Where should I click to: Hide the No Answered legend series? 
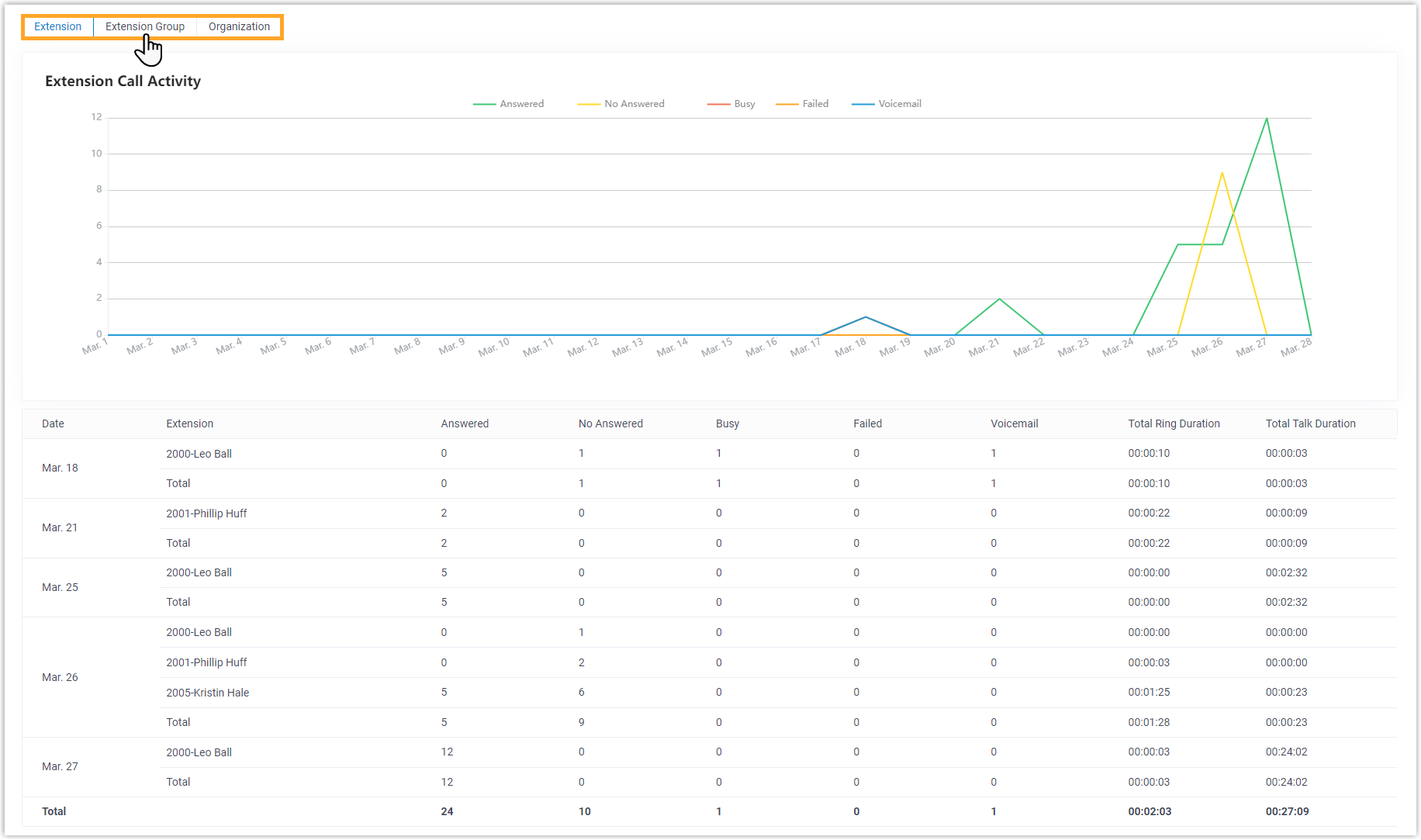pos(621,104)
